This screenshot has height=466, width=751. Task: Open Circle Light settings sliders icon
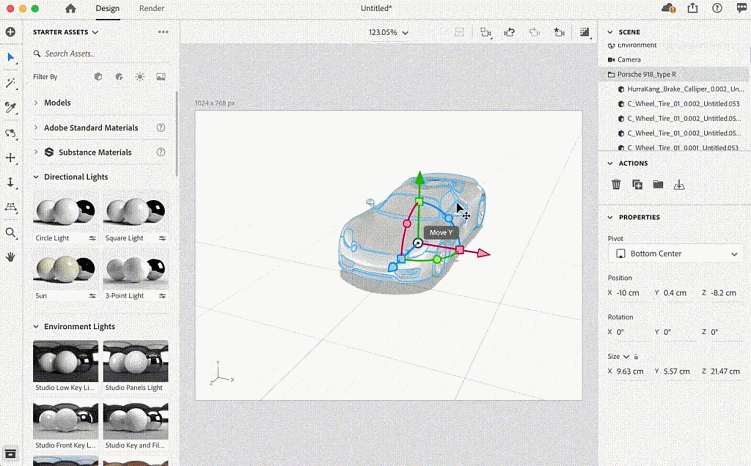tap(92, 238)
